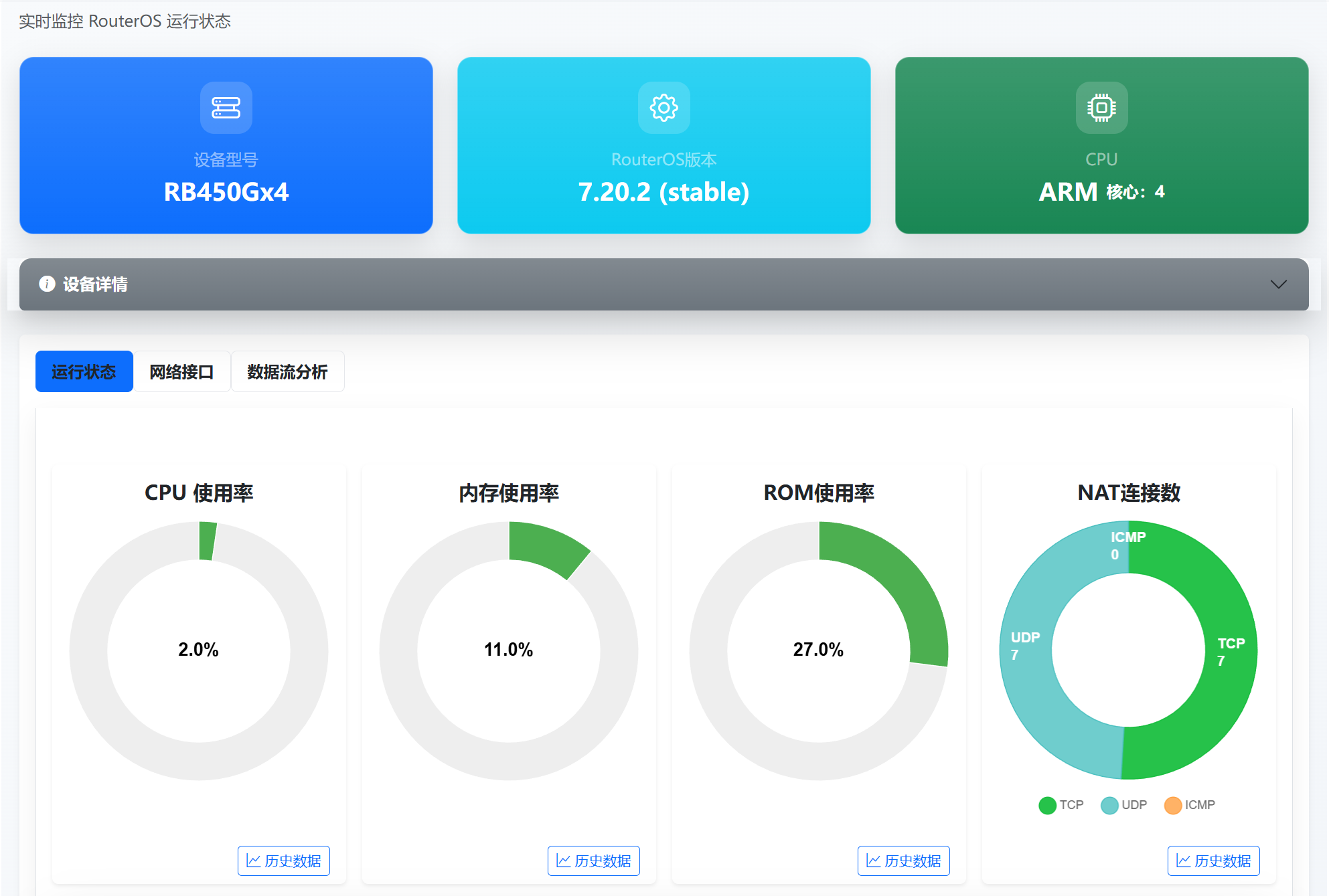Screen dimensions: 1329x896
Task: Toggle UDP series in NAT legend
Action: [x=1123, y=805]
